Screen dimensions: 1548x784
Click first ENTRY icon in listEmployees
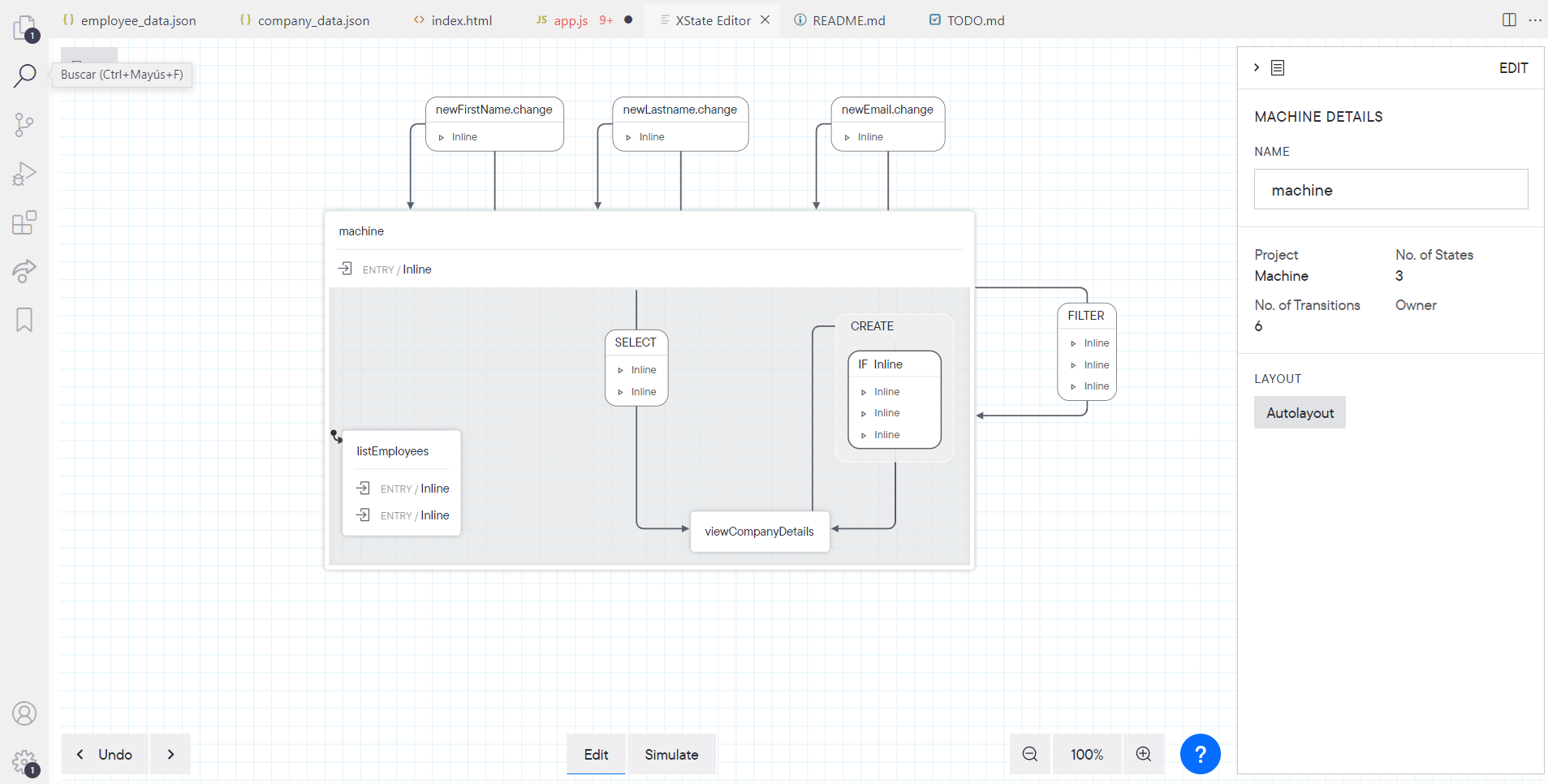click(364, 488)
